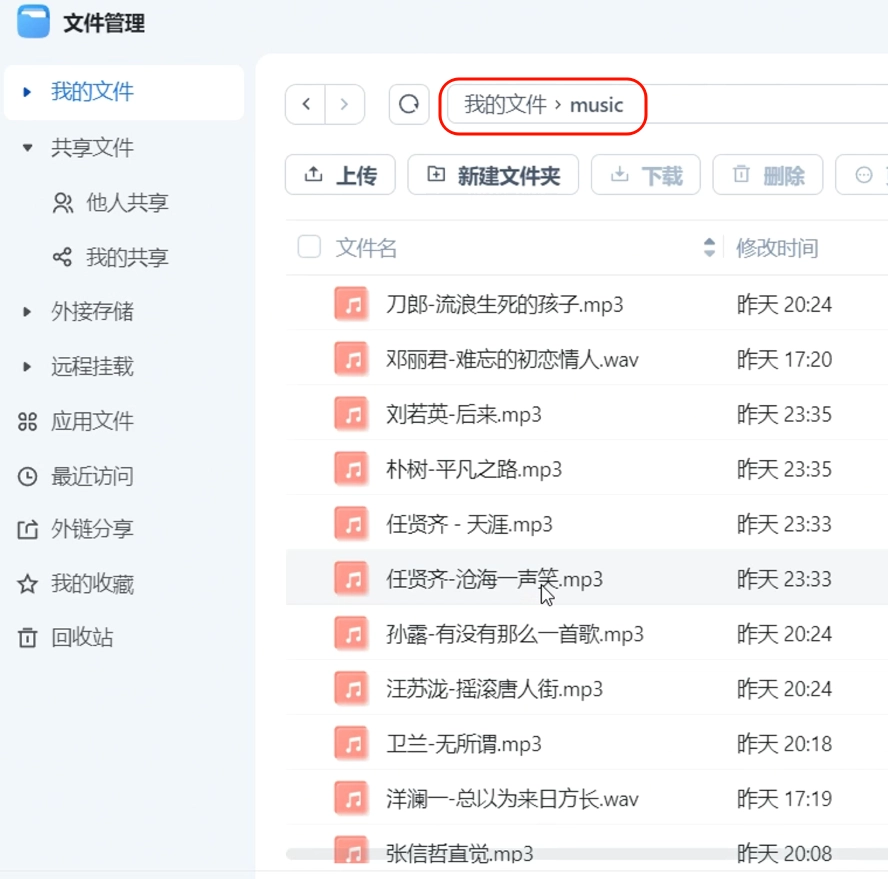Image resolution: width=888 pixels, height=879 pixels.
Task: Click music in the breadcrumb path
Action: click(x=596, y=105)
